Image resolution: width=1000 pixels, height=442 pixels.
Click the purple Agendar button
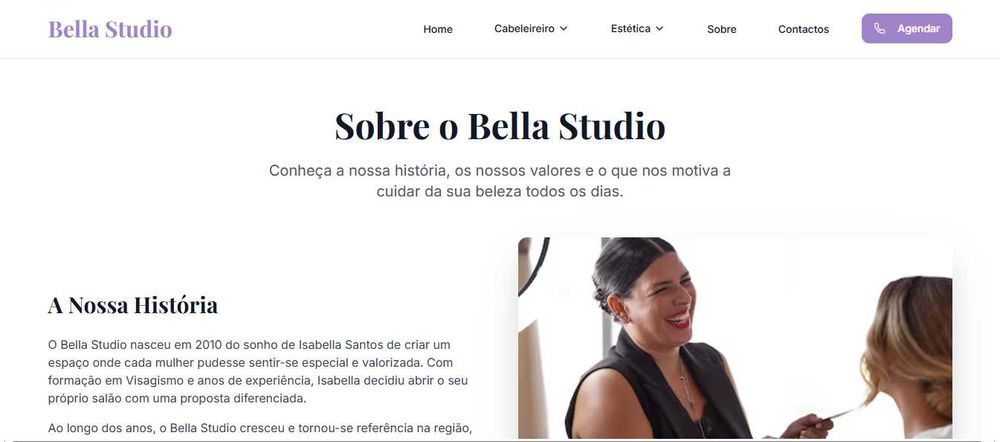click(906, 29)
